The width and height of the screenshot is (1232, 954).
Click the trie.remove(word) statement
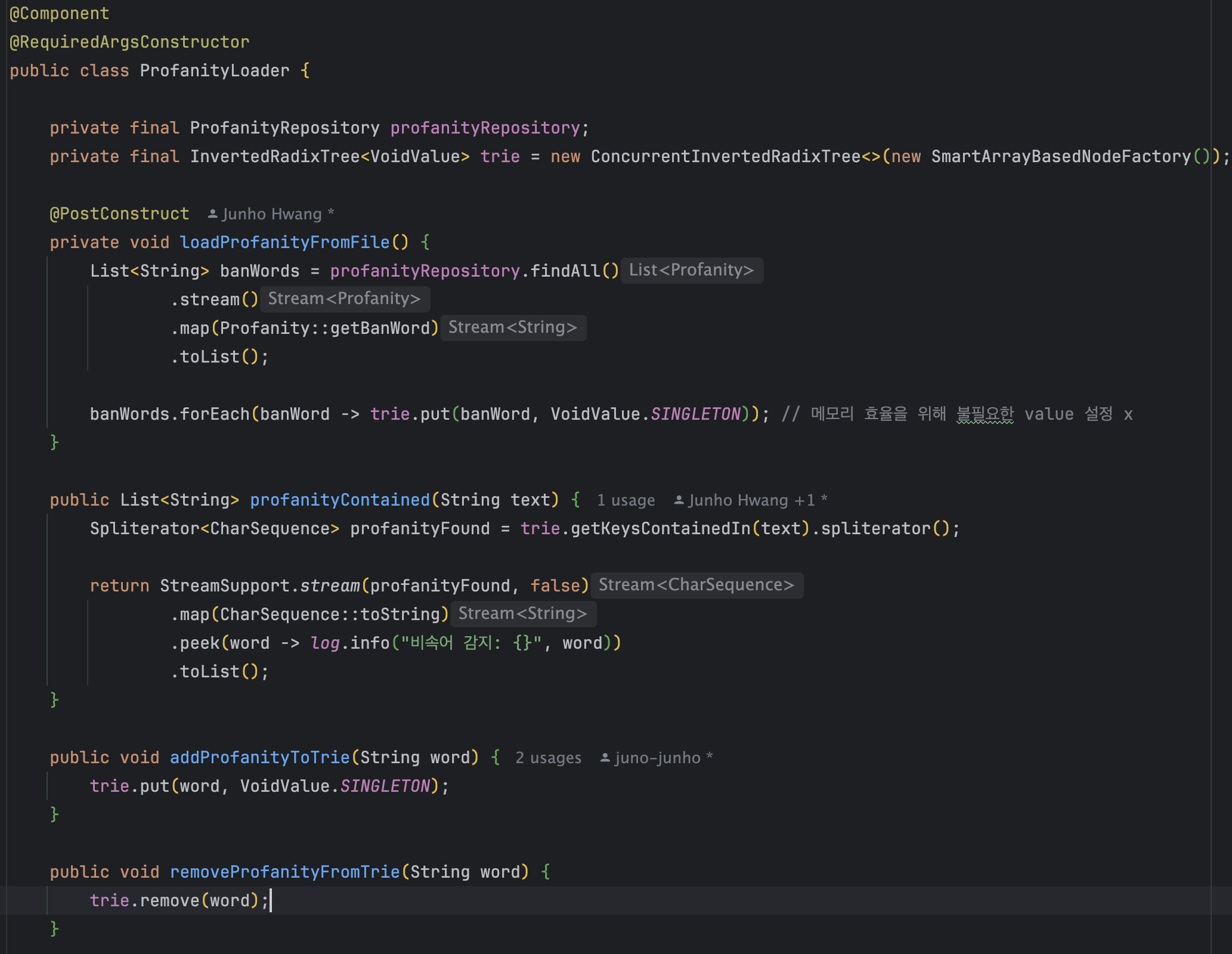(x=179, y=901)
